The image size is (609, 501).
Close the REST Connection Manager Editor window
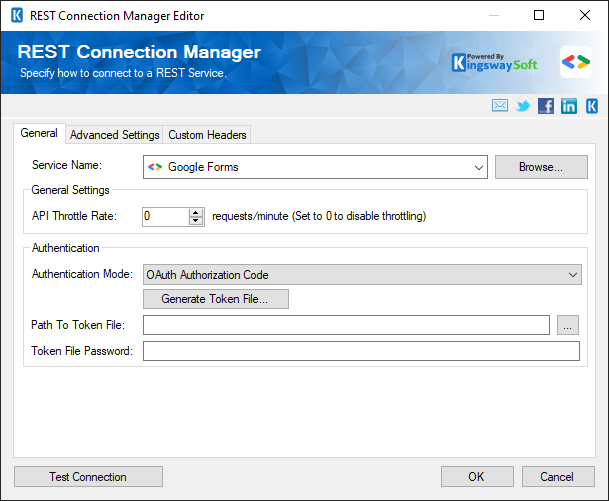[585, 15]
